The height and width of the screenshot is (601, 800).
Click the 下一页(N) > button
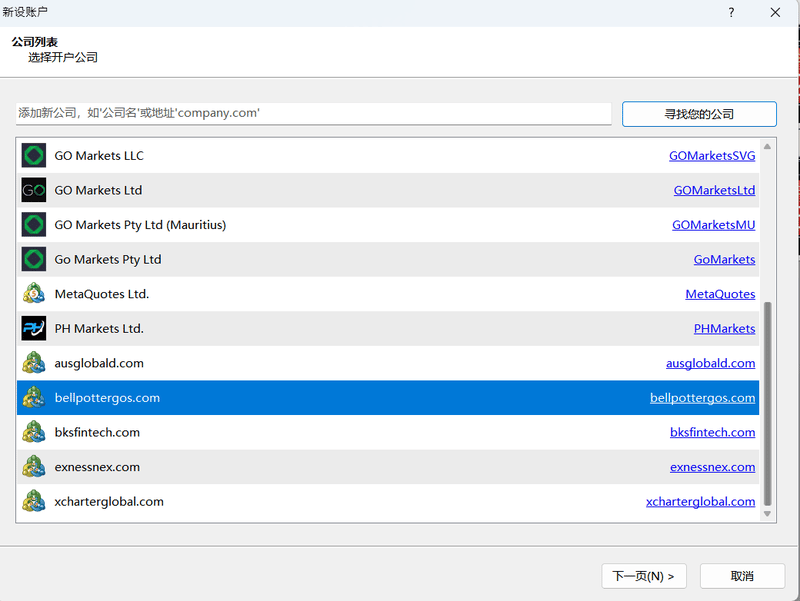[x=643, y=576]
